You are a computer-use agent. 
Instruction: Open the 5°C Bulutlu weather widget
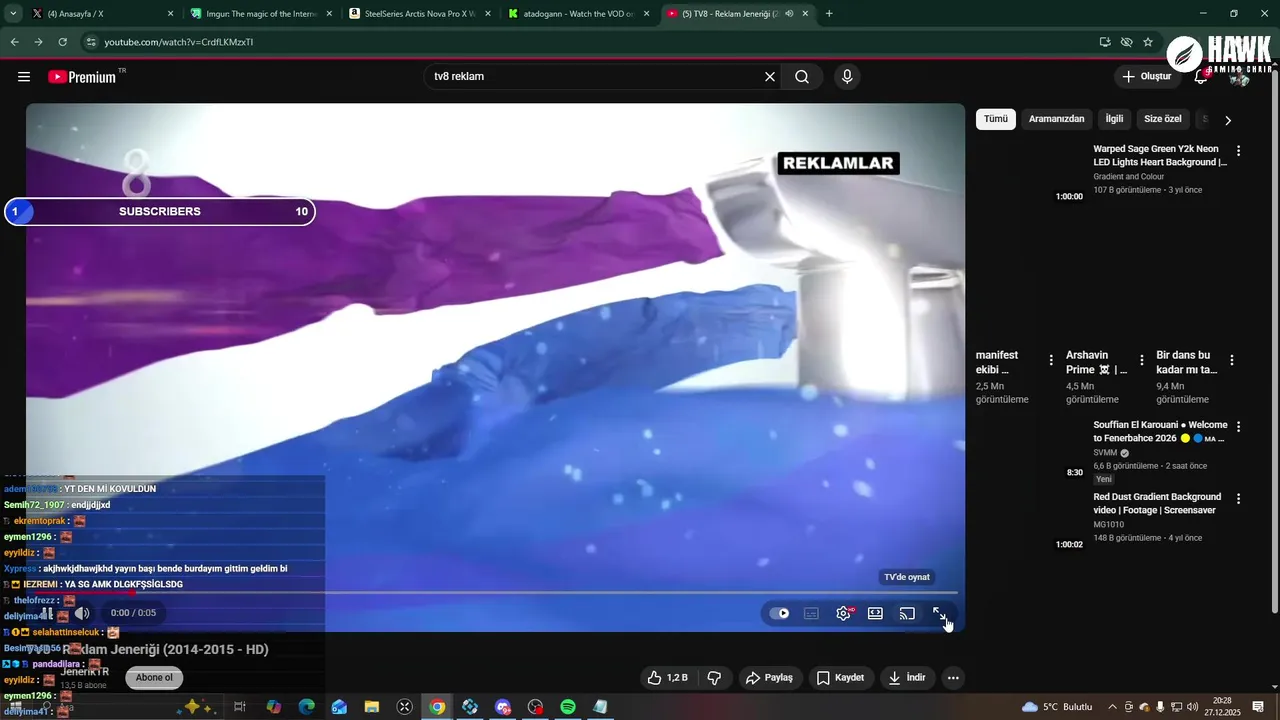pyautogui.click(x=1057, y=706)
